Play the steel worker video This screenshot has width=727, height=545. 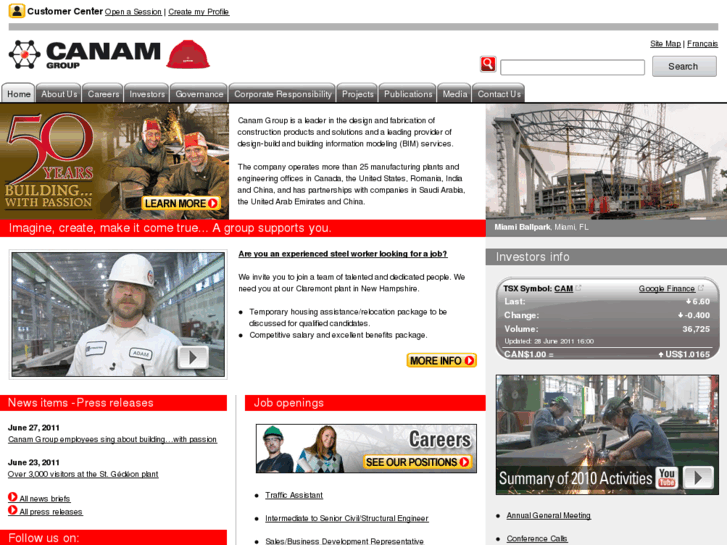coord(192,358)
